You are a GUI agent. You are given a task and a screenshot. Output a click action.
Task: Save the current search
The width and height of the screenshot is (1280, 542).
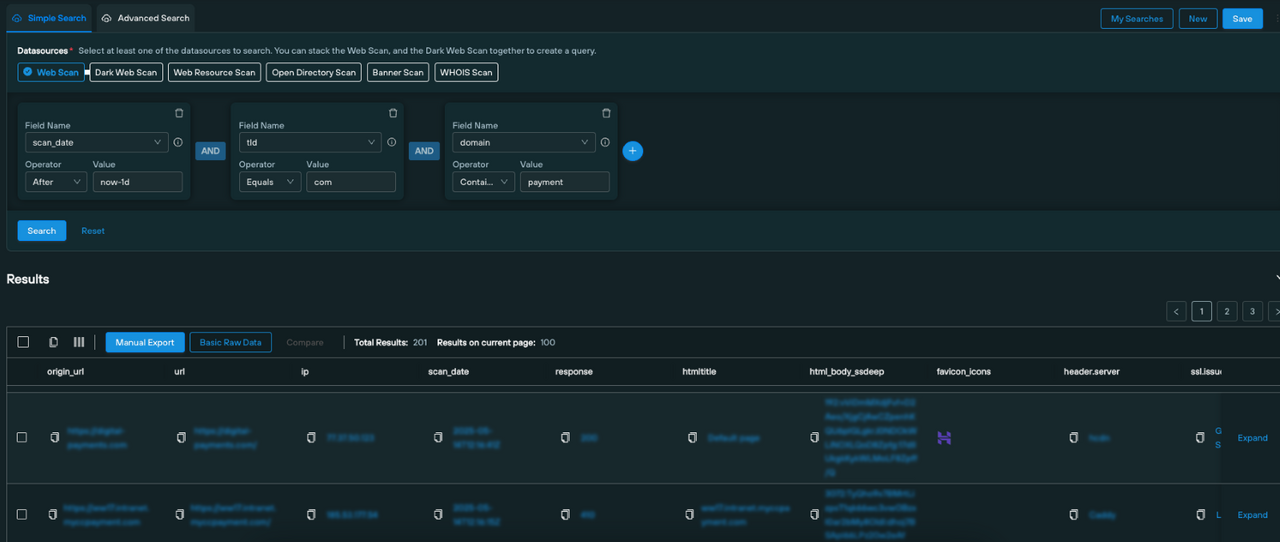(x=1242, y=19)
